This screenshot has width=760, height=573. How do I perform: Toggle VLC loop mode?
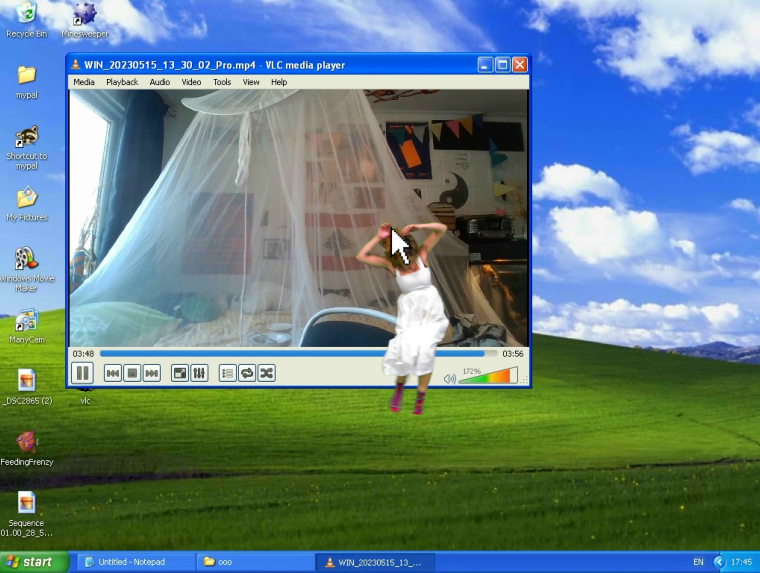(247, 373)
